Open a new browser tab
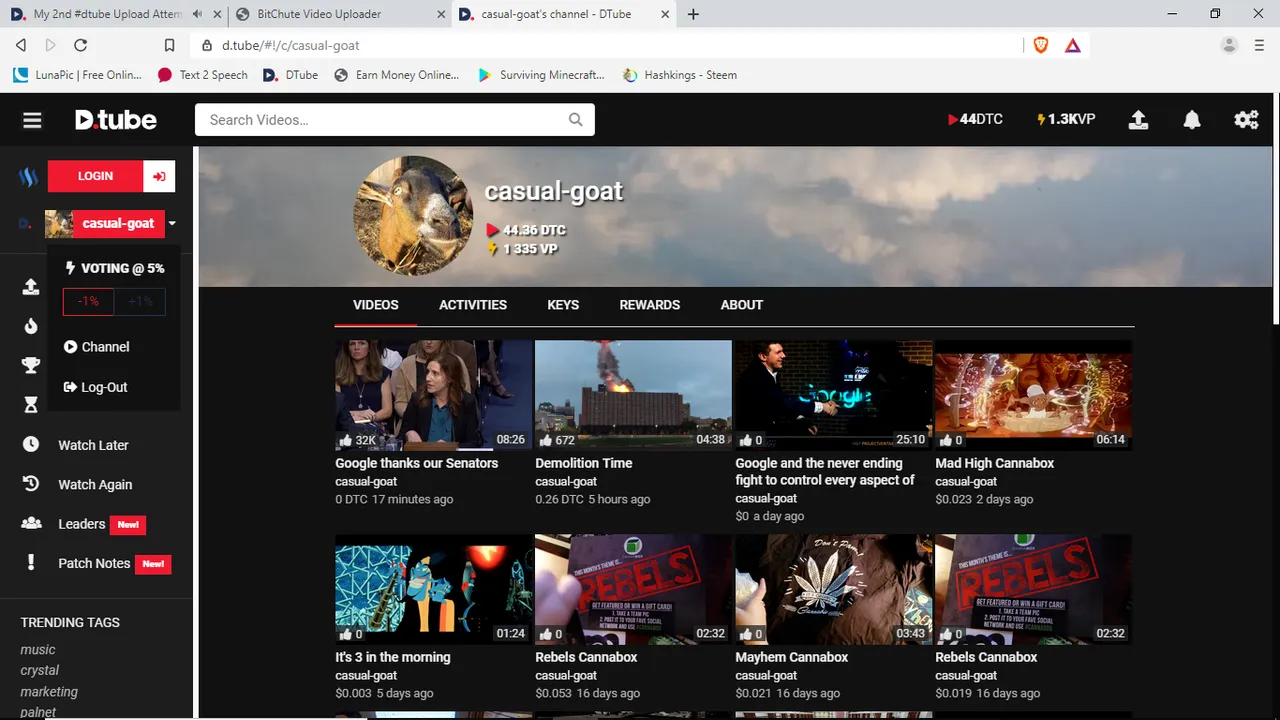The image size is (1280, 720). (x=693, y=14)
